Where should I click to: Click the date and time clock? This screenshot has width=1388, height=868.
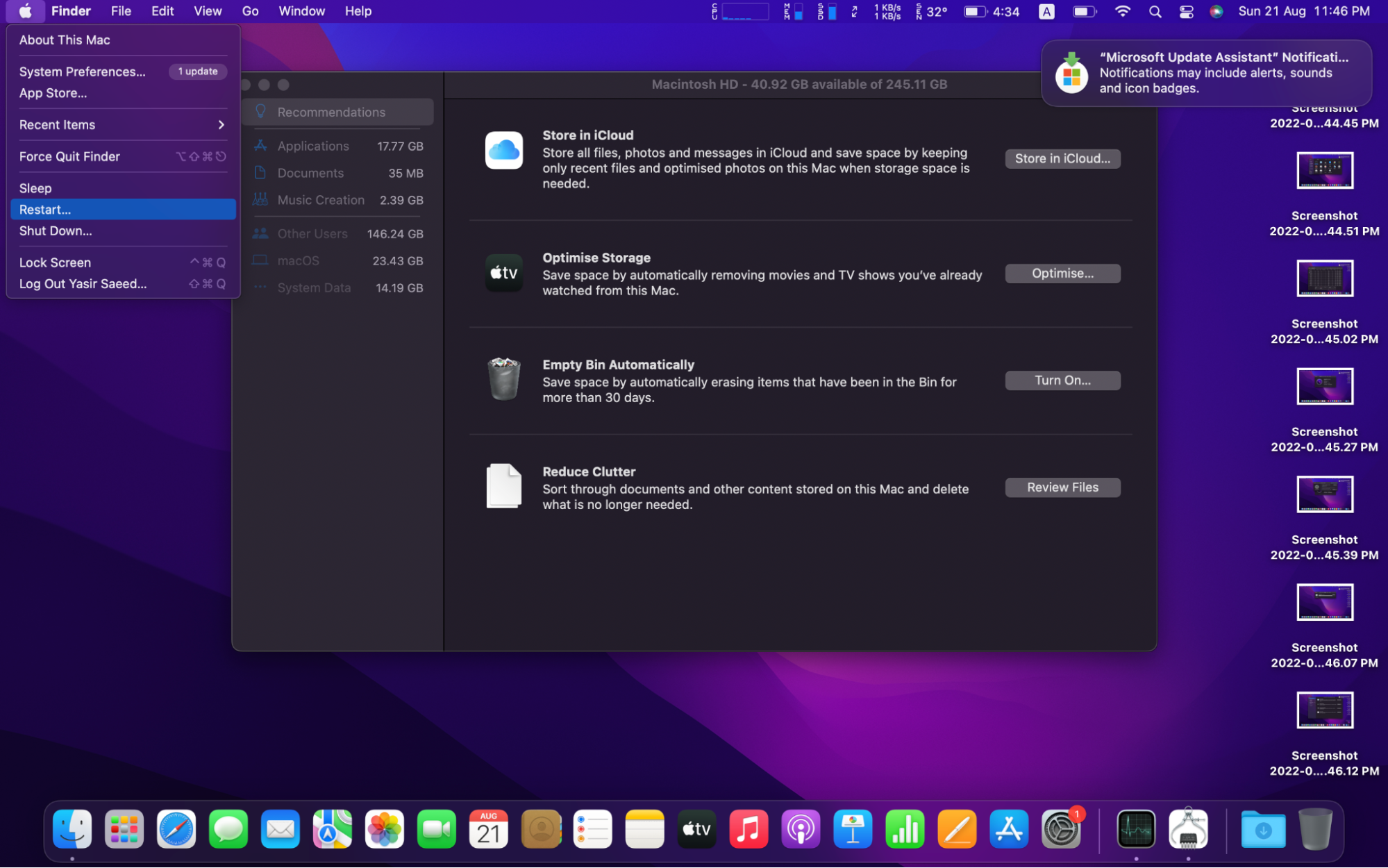(1304, 11)
